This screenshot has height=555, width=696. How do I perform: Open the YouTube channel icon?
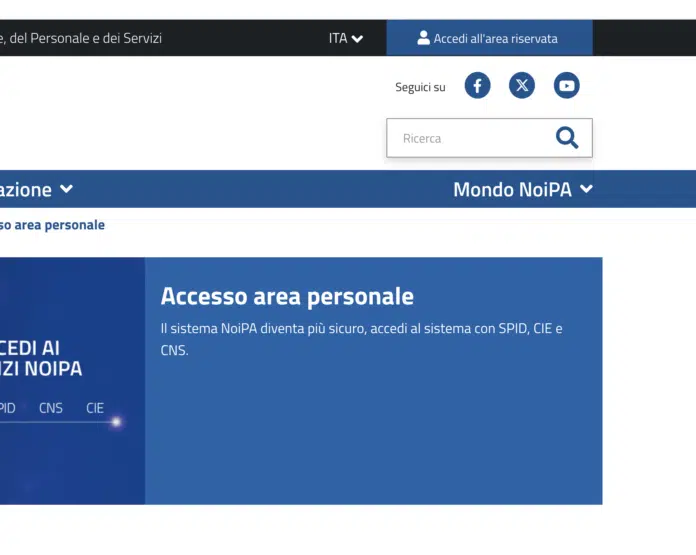tap(567, 86)
